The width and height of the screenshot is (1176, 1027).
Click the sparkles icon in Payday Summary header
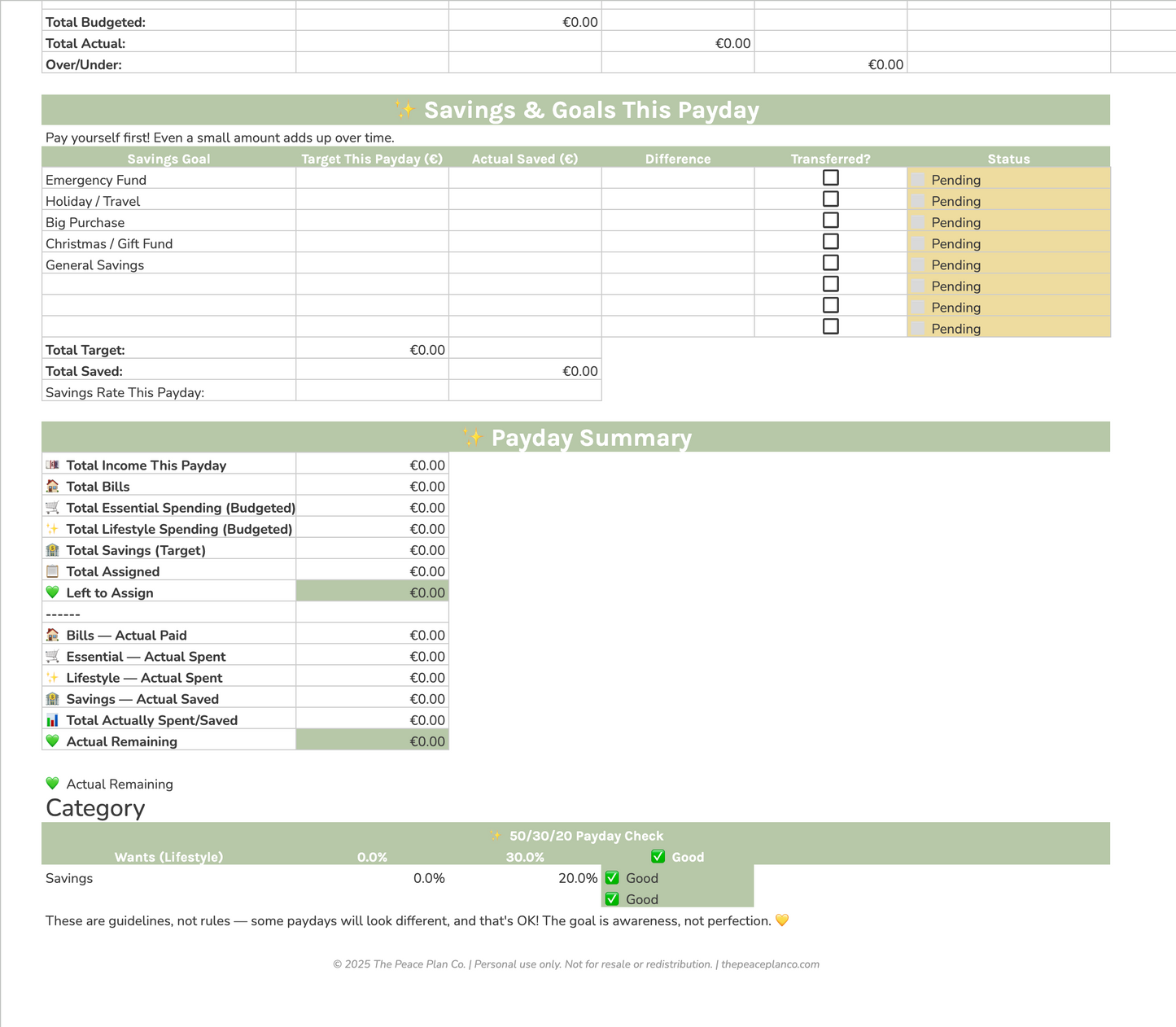tap(473, 437)
